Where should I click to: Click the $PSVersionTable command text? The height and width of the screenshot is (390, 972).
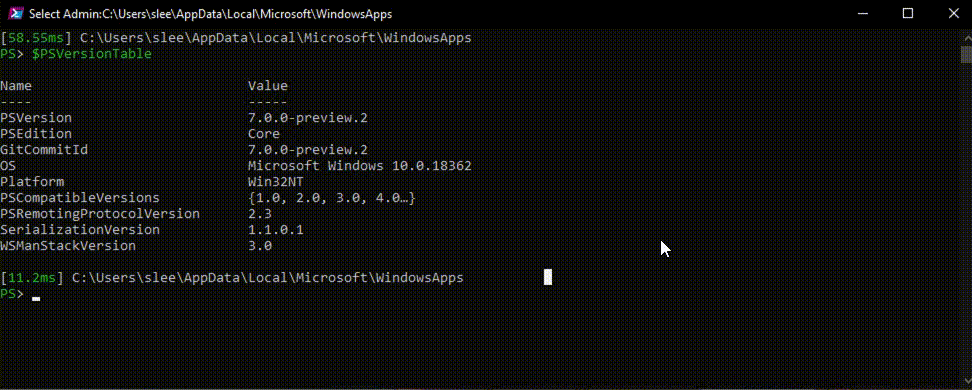coord(92,54)
